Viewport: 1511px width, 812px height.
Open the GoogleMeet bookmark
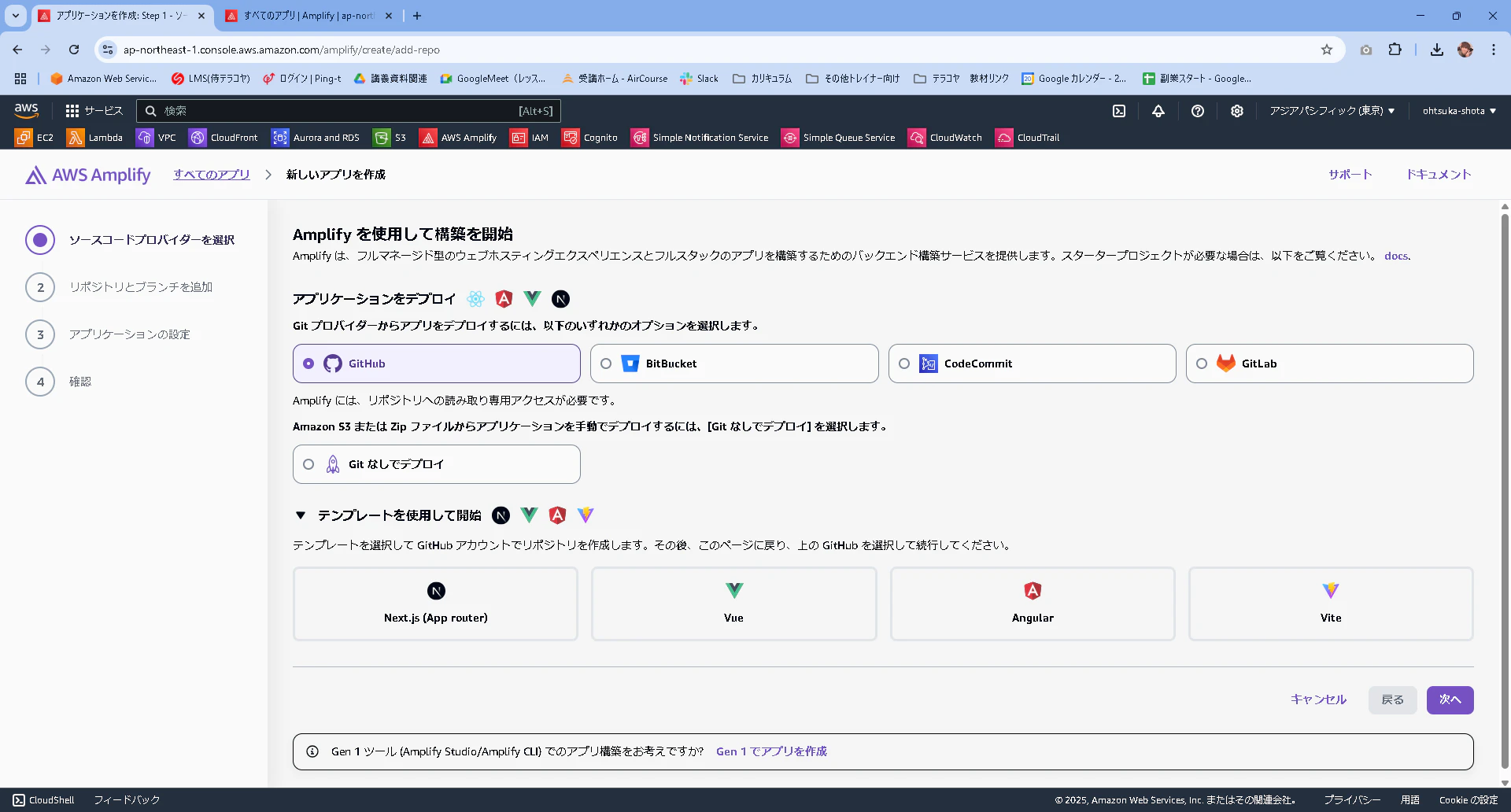[493, 79]
